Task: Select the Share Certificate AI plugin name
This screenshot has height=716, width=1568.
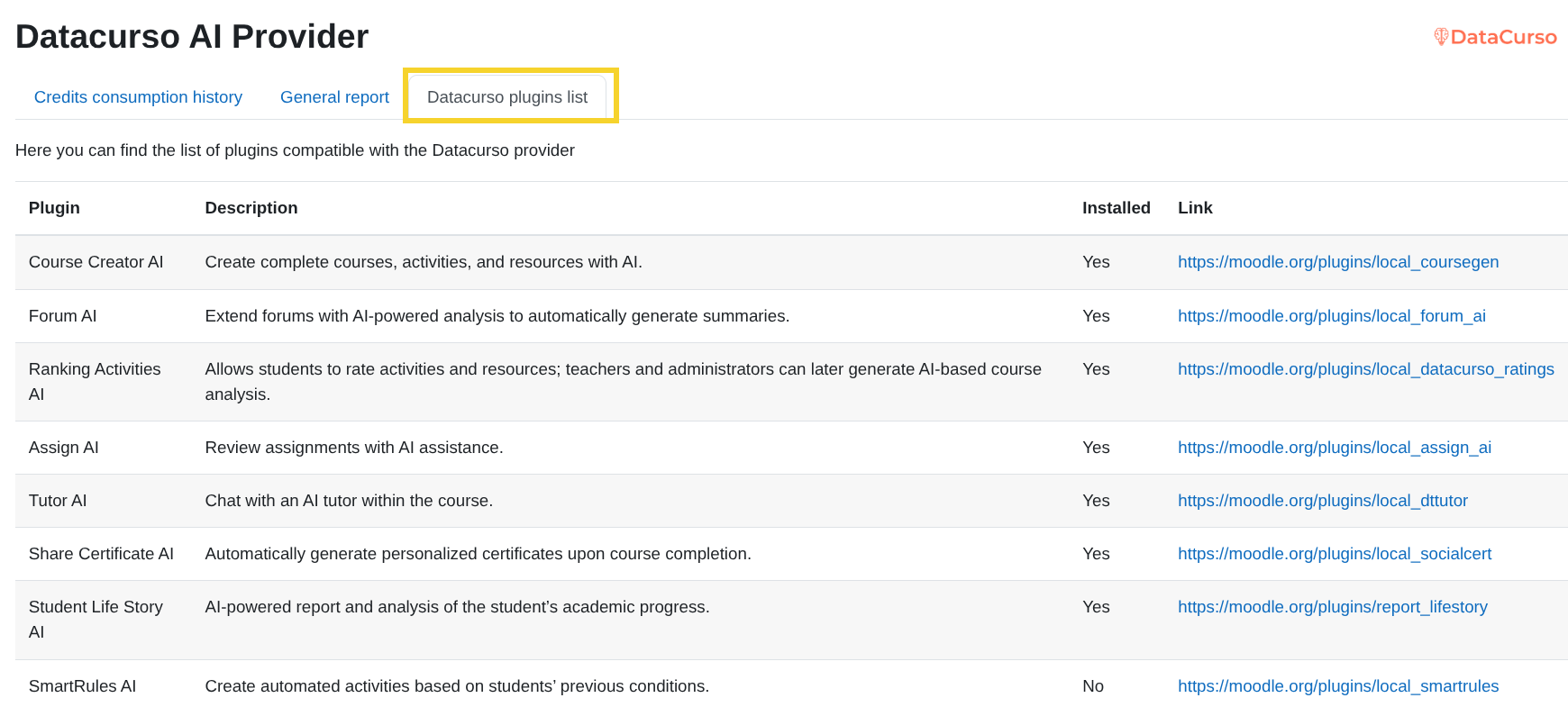Action: [101, 554]
